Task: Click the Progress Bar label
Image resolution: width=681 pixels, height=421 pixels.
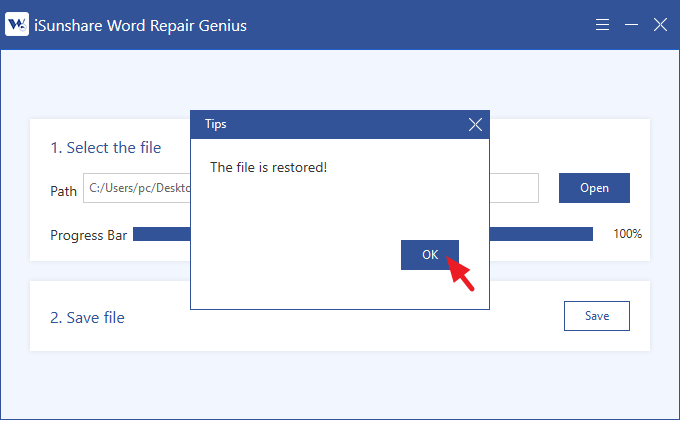Action: tap(88, 235)
